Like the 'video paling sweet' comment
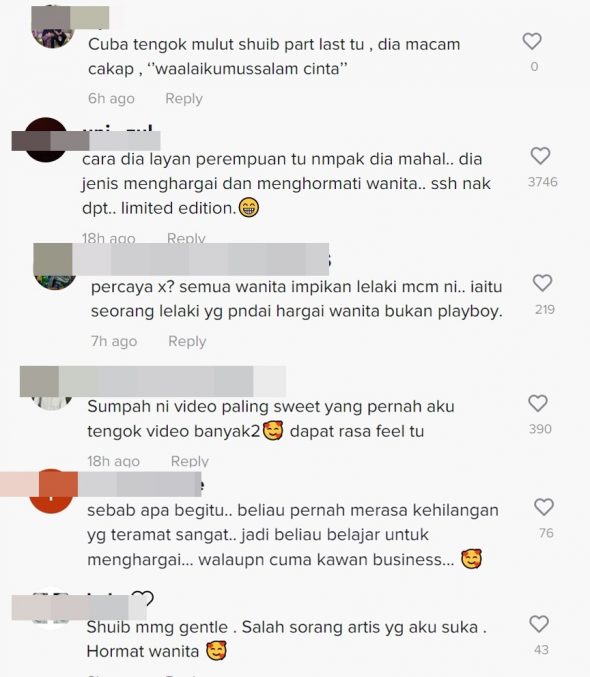 point(538,403)
